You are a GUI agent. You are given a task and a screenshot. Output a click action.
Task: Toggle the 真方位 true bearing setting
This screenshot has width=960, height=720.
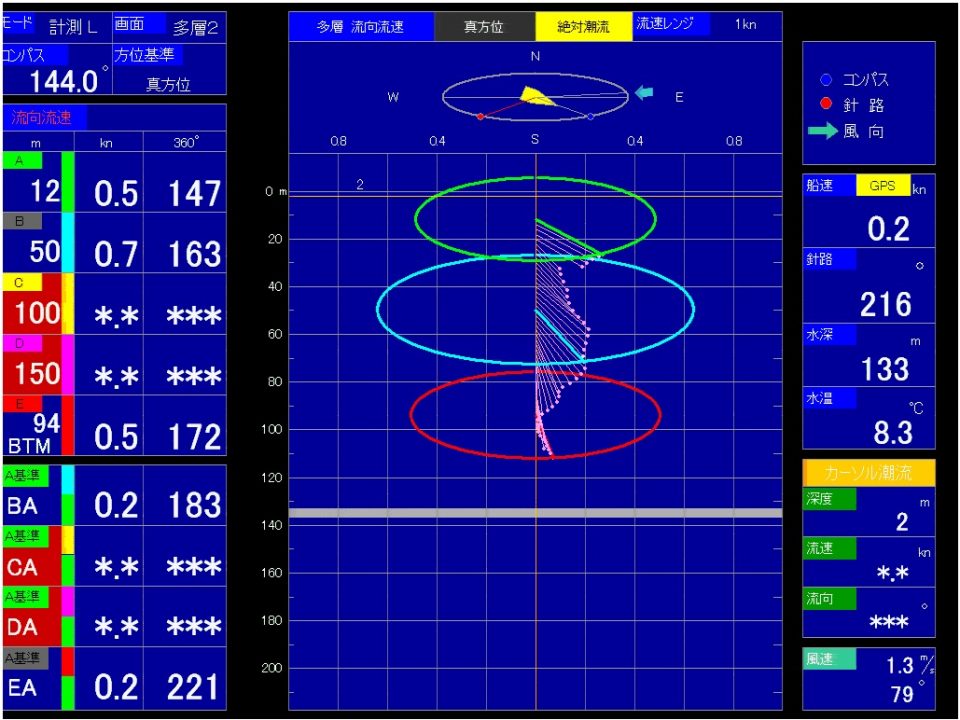484,27
